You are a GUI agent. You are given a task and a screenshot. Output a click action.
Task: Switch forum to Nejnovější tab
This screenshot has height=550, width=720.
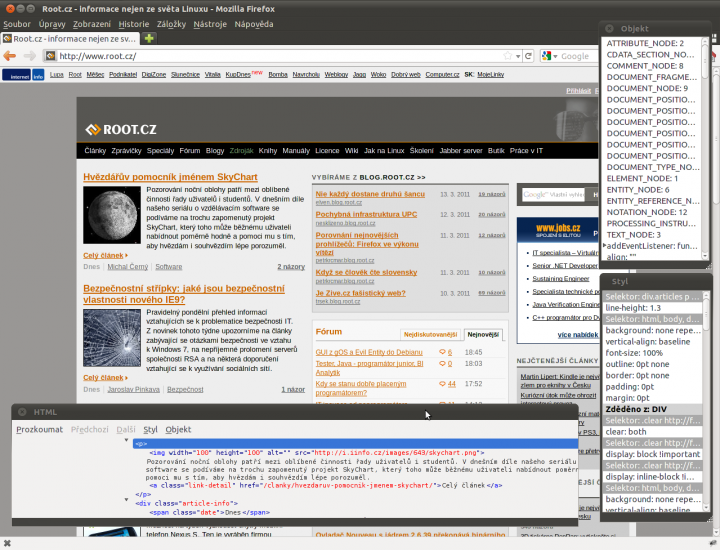point(483,335)
